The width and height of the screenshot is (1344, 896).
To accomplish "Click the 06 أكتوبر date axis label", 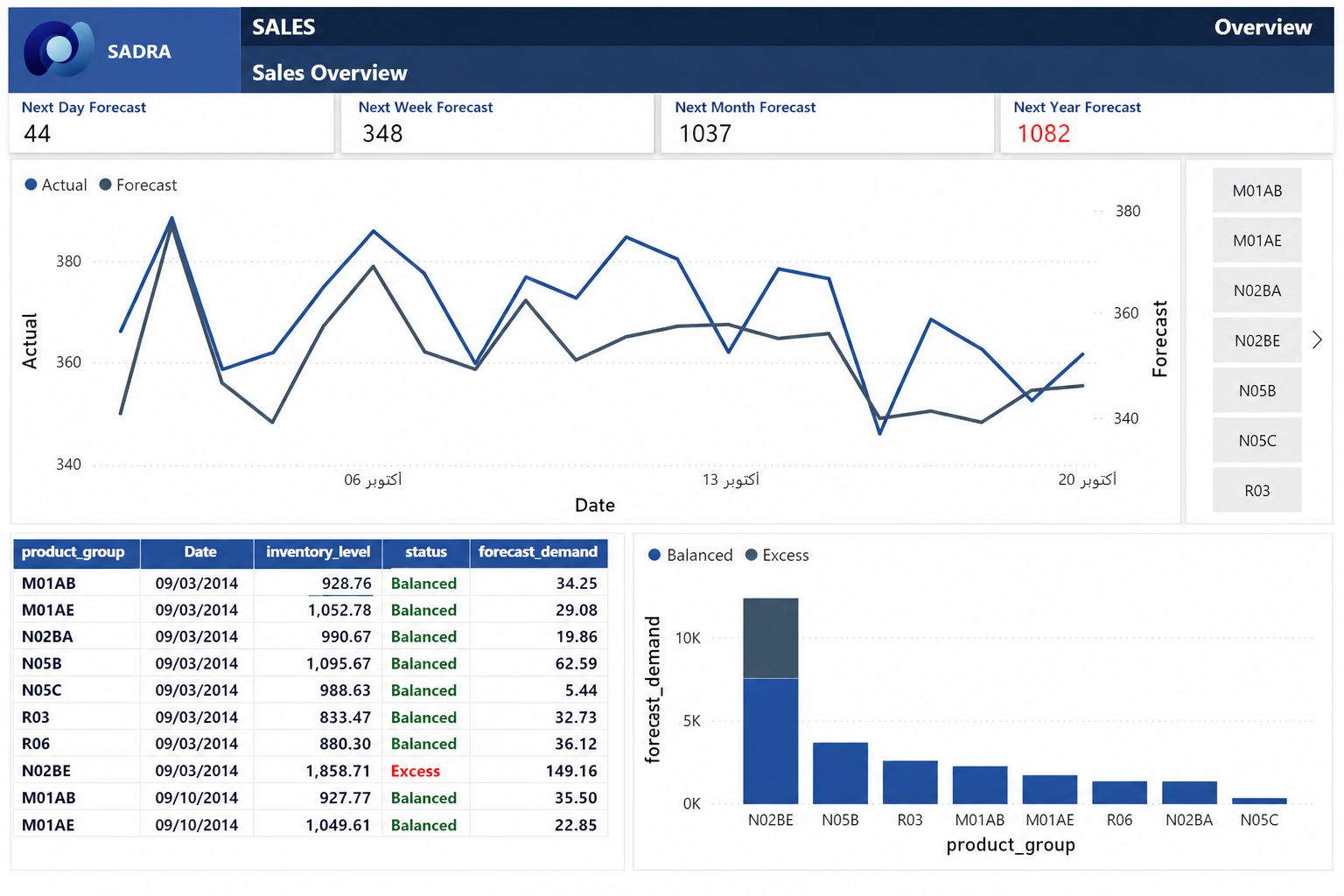I will [373, 479].
